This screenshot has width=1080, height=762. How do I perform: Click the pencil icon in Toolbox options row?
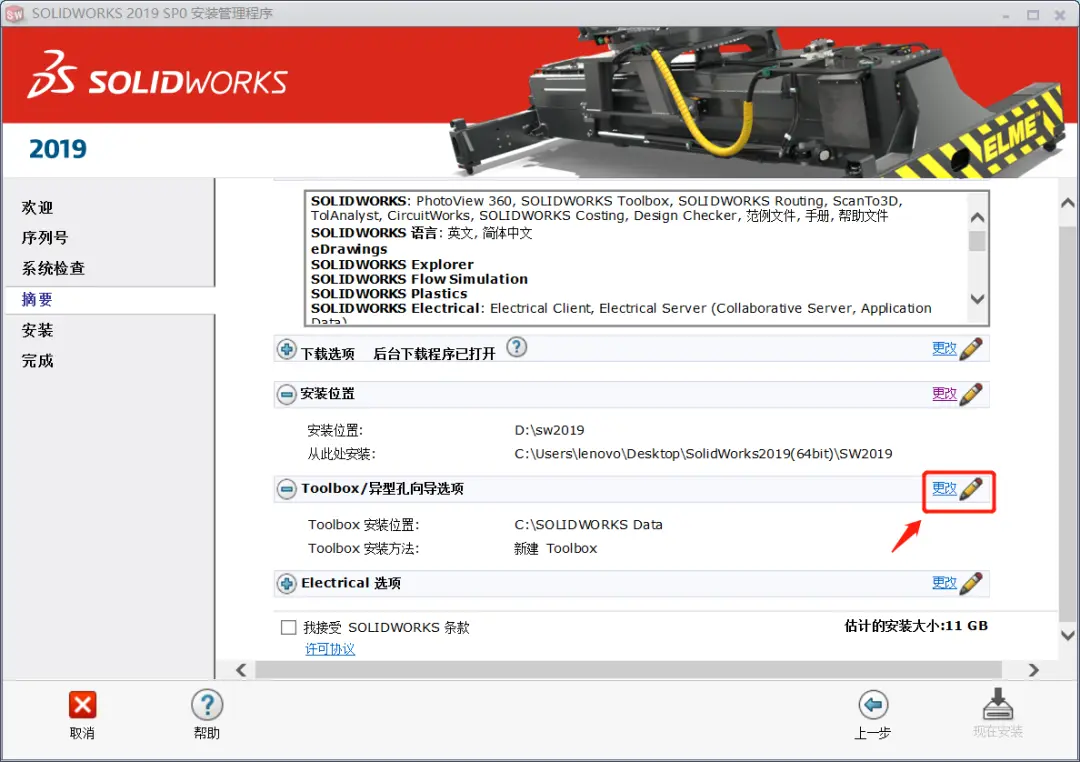(x=970, y=489)
